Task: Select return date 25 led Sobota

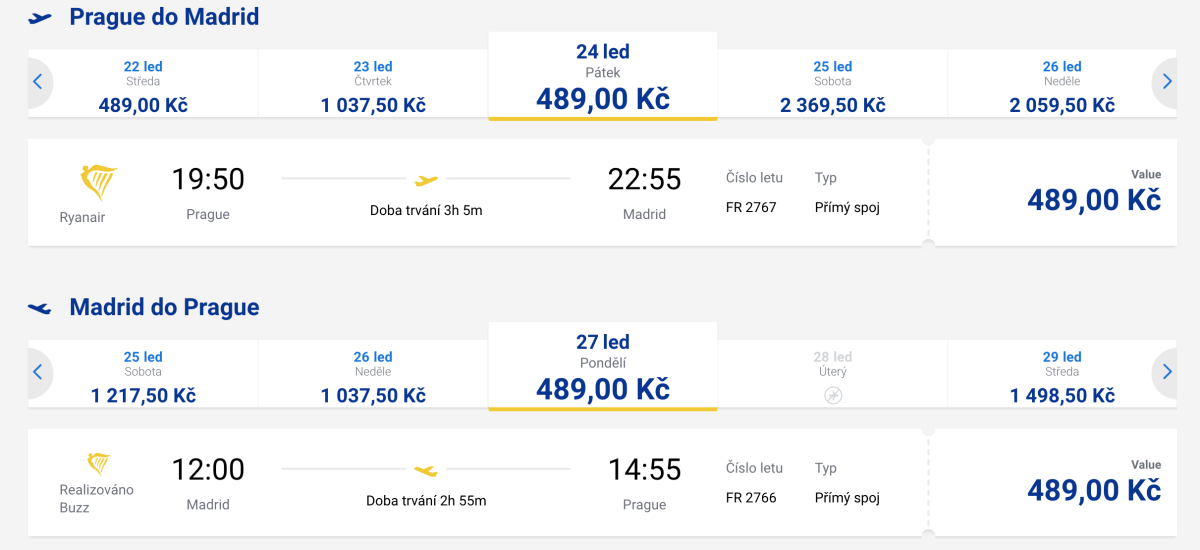Action: click(x=143, y=376)
